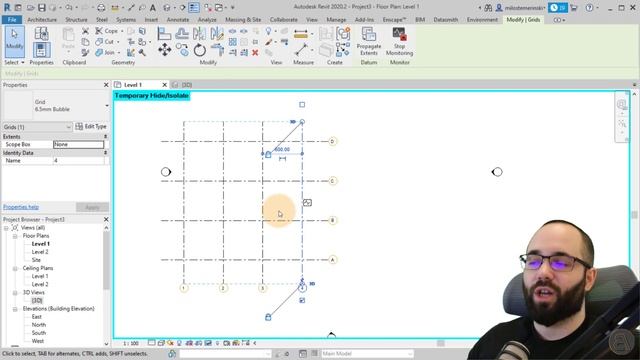Switch to the Massing & Site tab
Viewport: 640px width, 360px height.
click(243, 20)
